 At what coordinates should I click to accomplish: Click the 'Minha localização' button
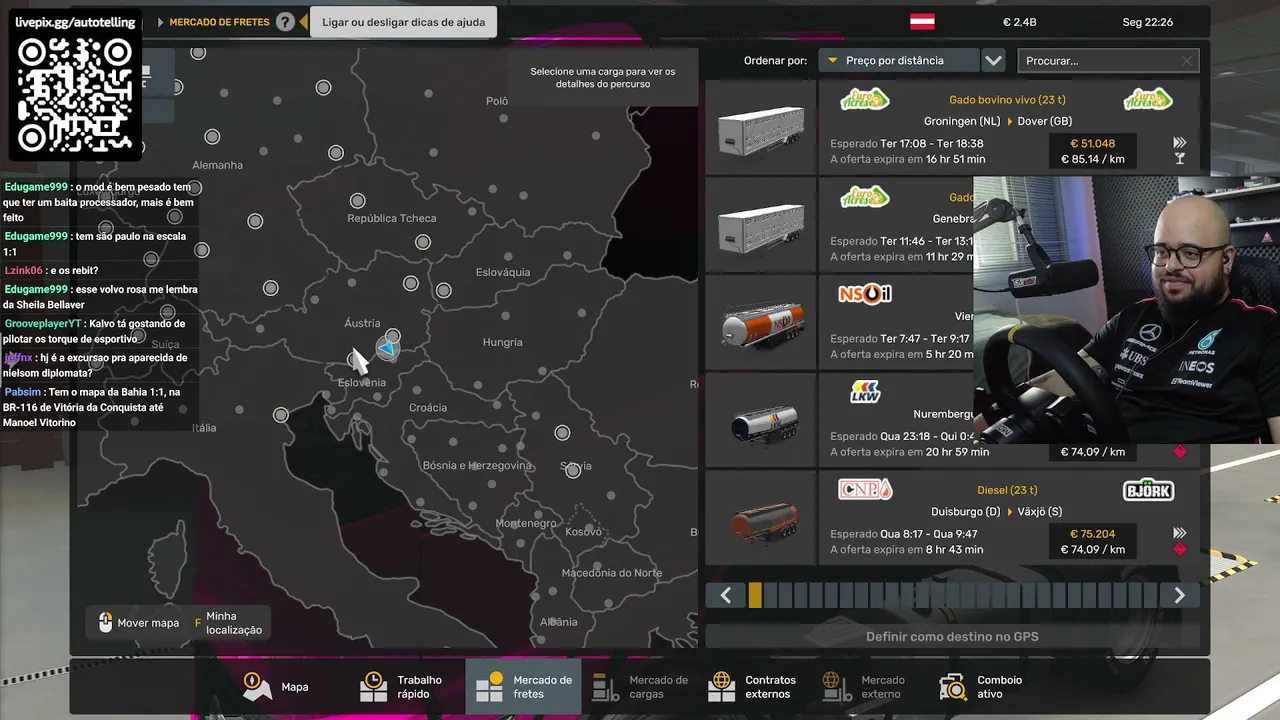[228, 623]
